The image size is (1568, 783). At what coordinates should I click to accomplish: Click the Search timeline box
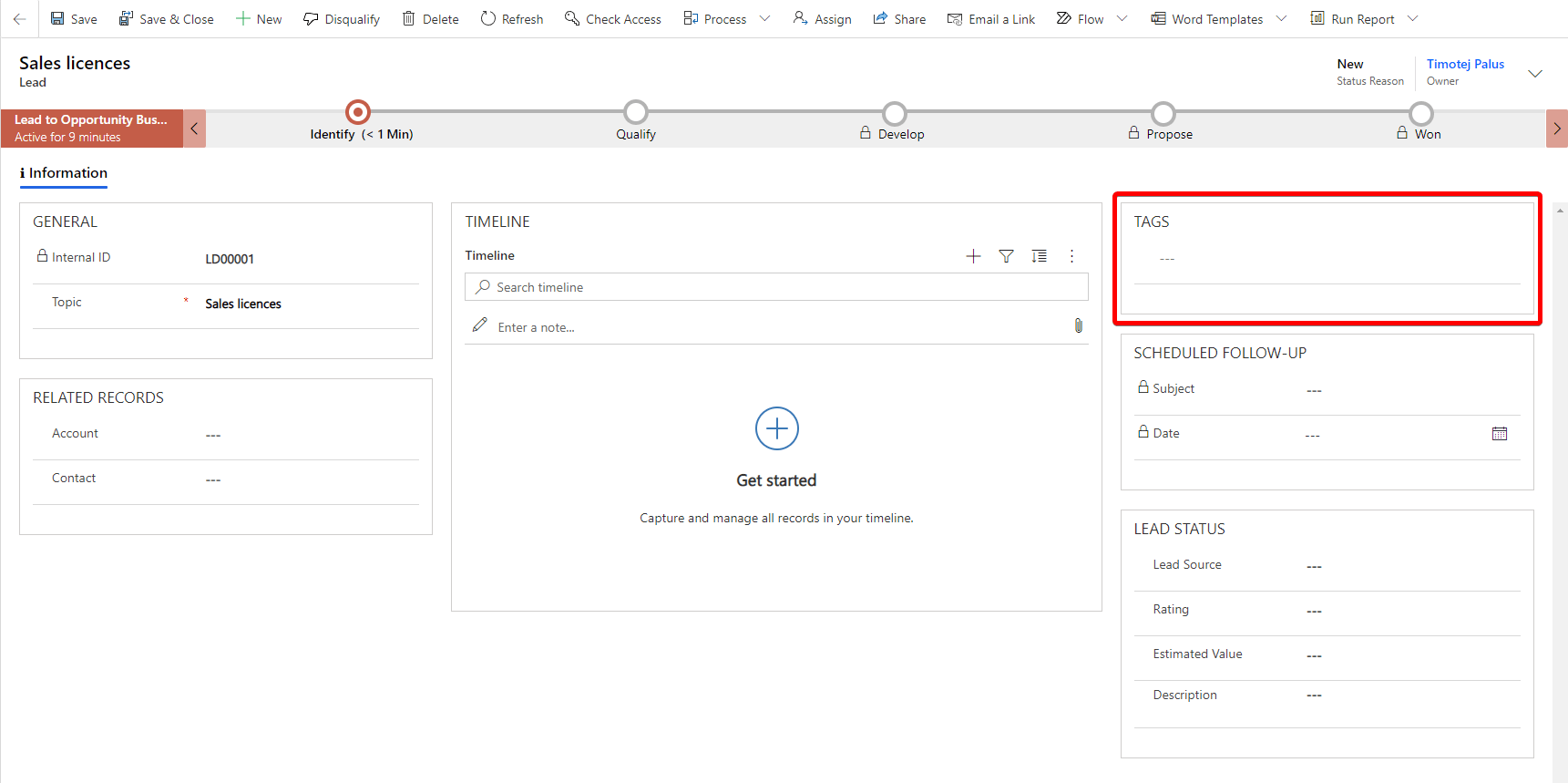(776, 287)
